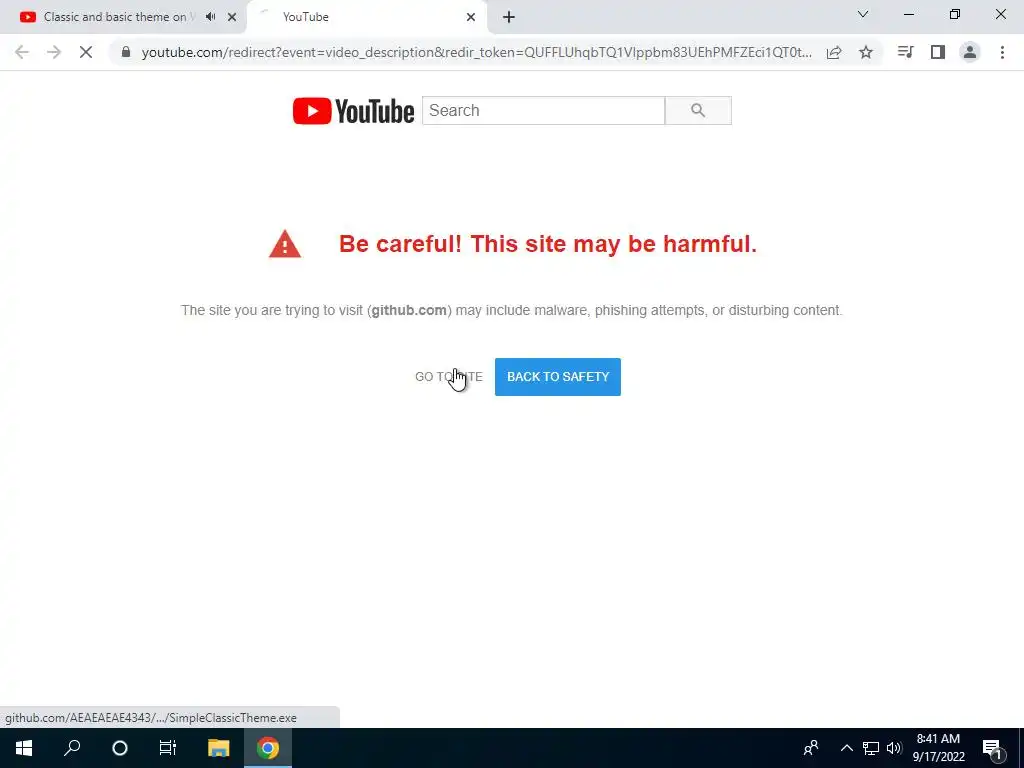Click GO TO SITE link
The width and height of the screenshot is (1024, 768).
coord(449,377)
